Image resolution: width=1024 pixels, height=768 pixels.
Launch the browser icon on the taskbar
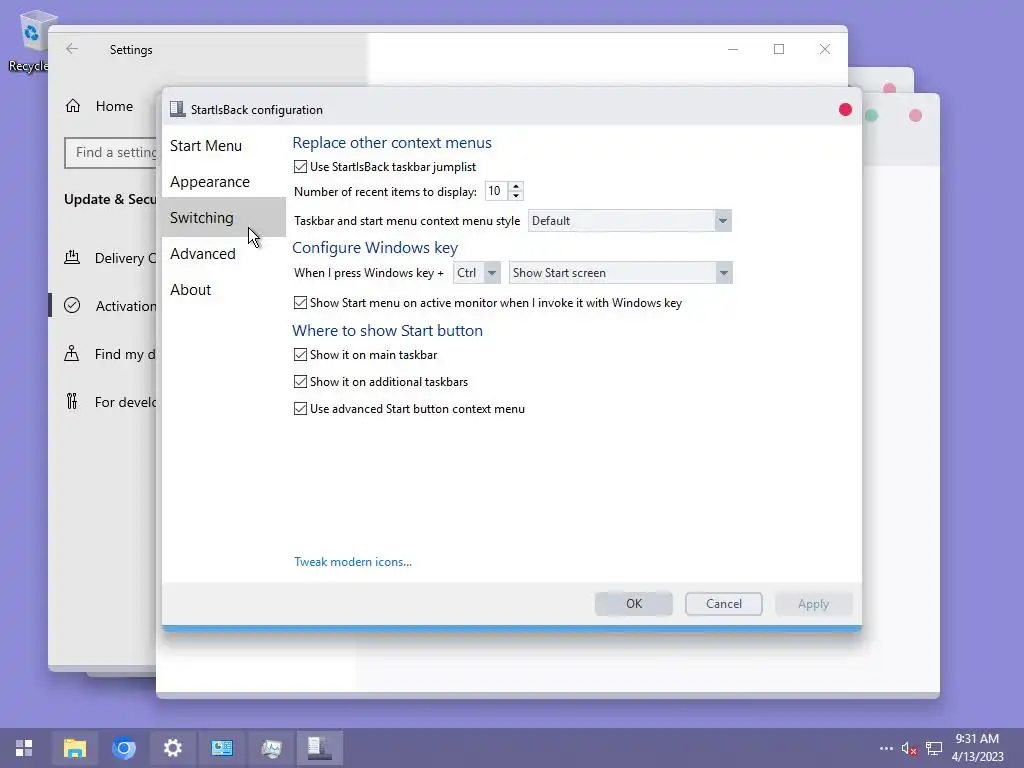(123, 748)
